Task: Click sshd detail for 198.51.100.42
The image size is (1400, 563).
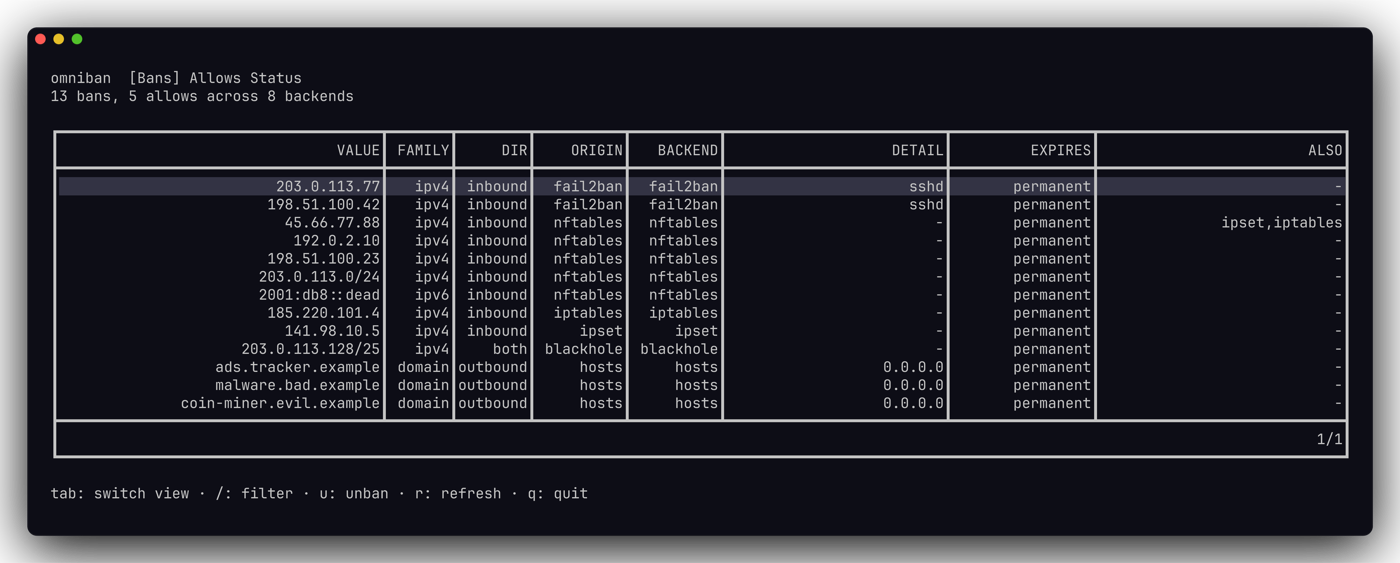Action: click(926, 204)
